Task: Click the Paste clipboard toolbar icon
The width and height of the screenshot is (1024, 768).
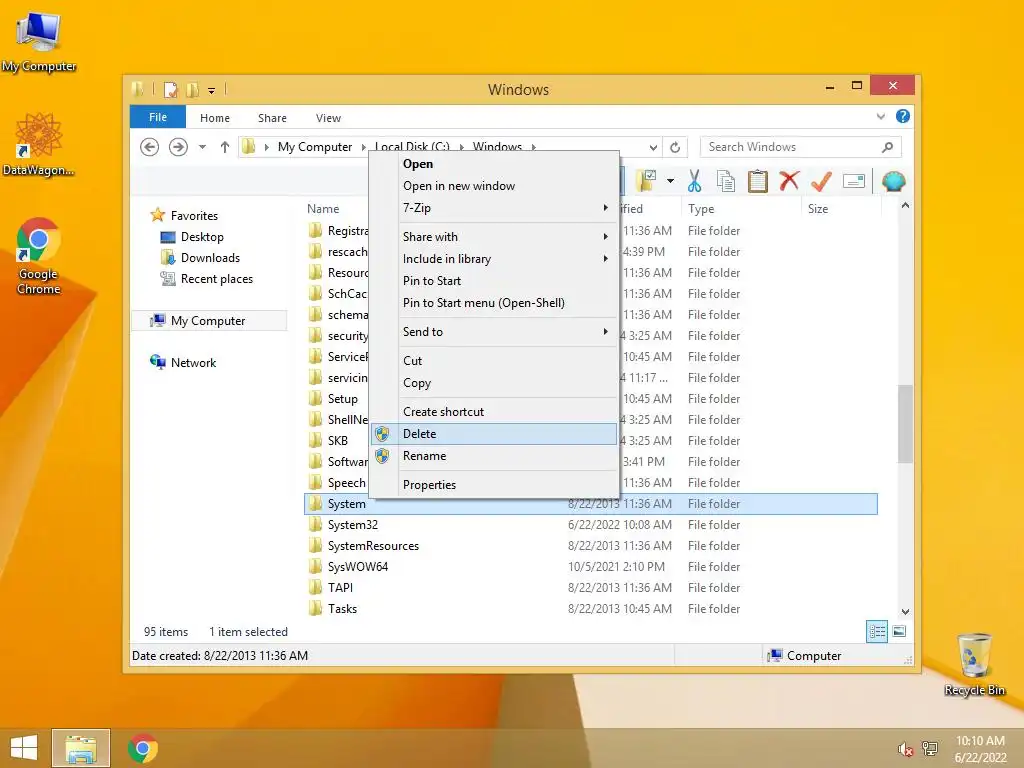Action: point(758,181)
